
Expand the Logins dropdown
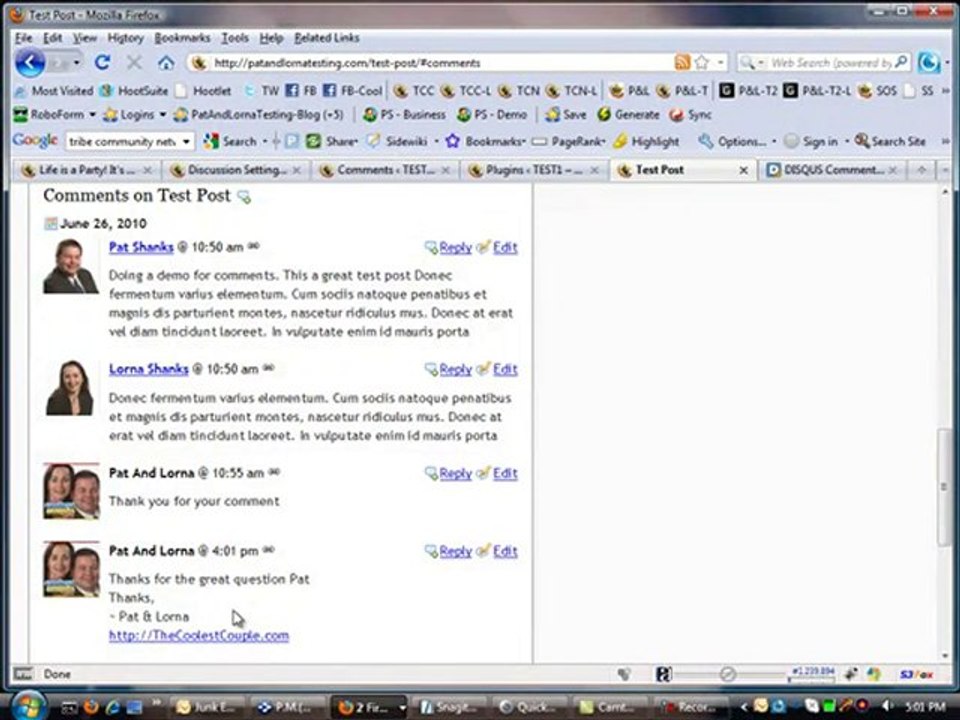tap(163, 114)
